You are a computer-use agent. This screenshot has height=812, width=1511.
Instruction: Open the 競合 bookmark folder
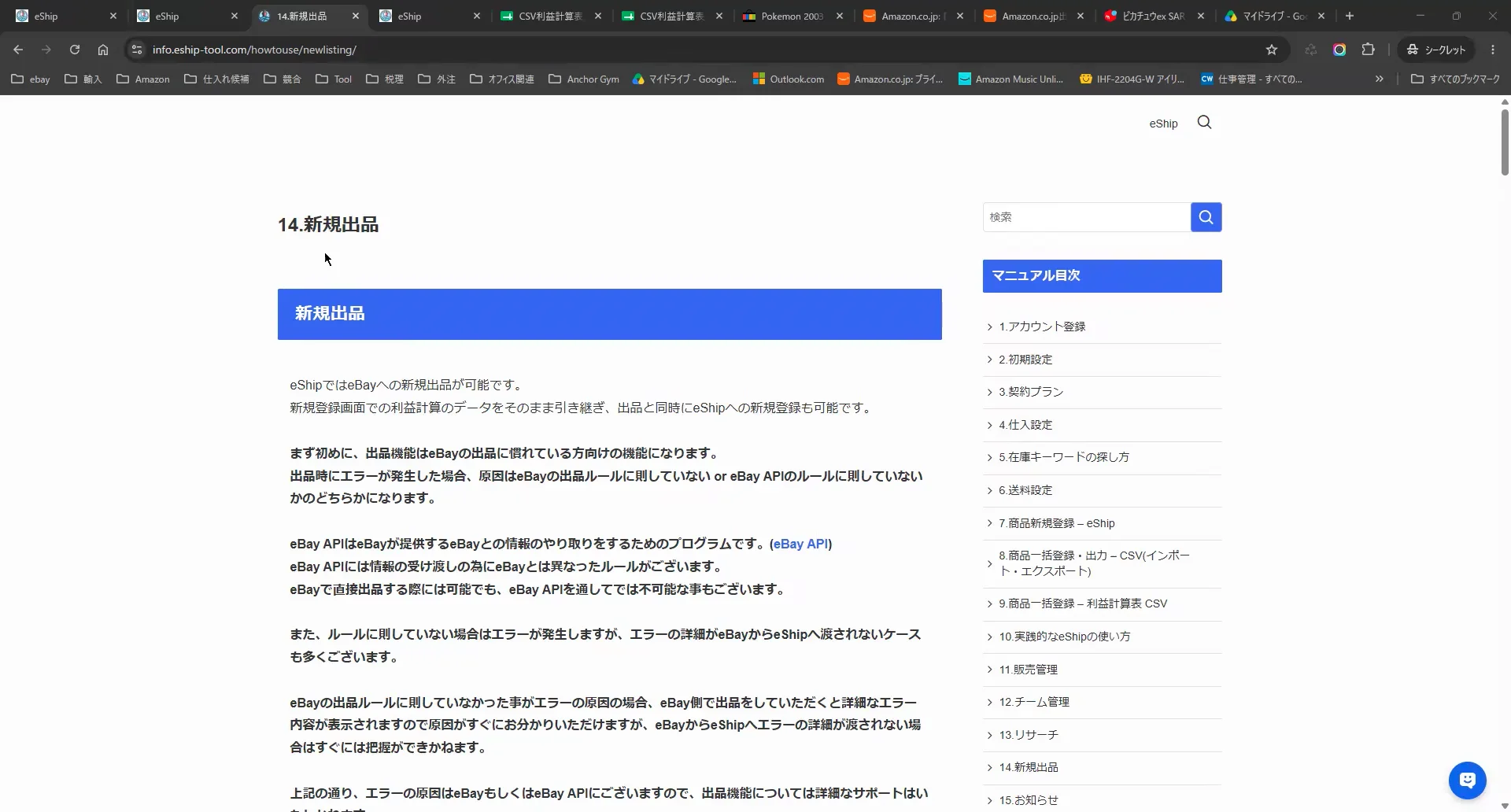[x=283, y=79]
